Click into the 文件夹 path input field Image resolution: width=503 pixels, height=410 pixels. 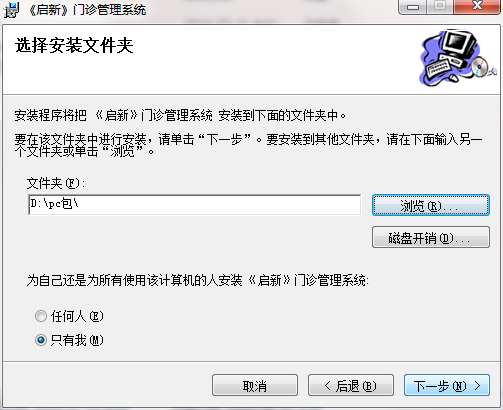[194, 204]
